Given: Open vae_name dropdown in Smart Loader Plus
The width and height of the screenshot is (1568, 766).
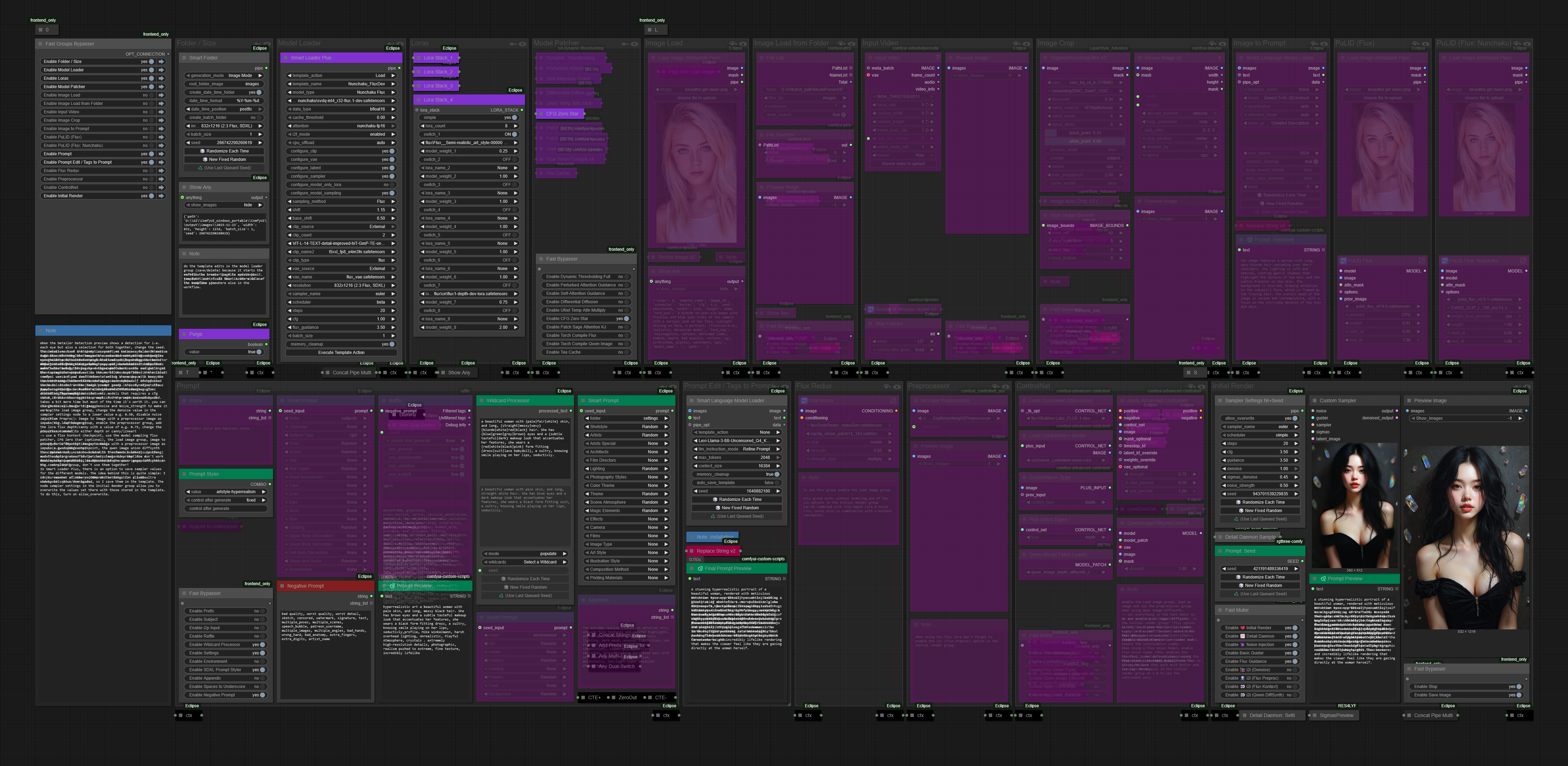Looking at the screenshot, I should point(341,277).
